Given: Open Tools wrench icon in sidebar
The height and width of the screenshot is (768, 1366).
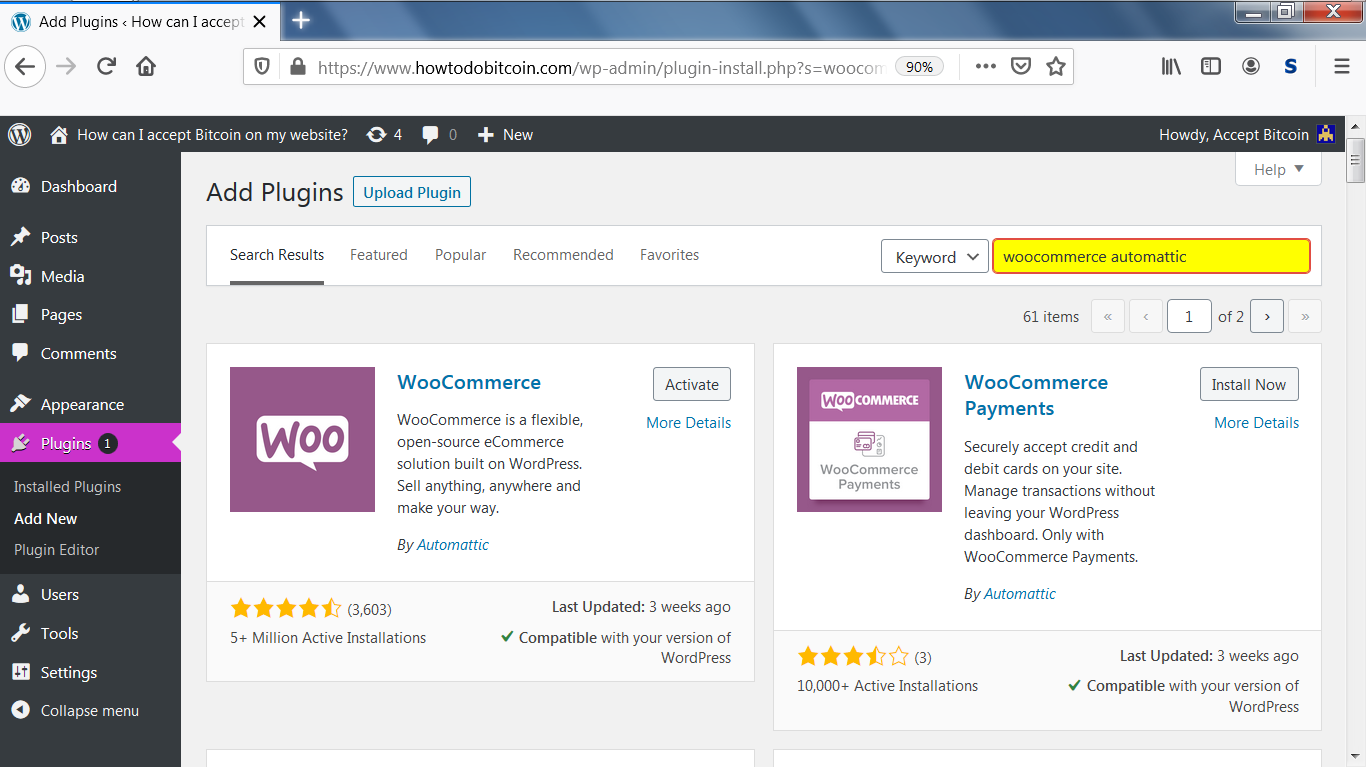Looking at the screenshot, I should (x=20, y=633).
